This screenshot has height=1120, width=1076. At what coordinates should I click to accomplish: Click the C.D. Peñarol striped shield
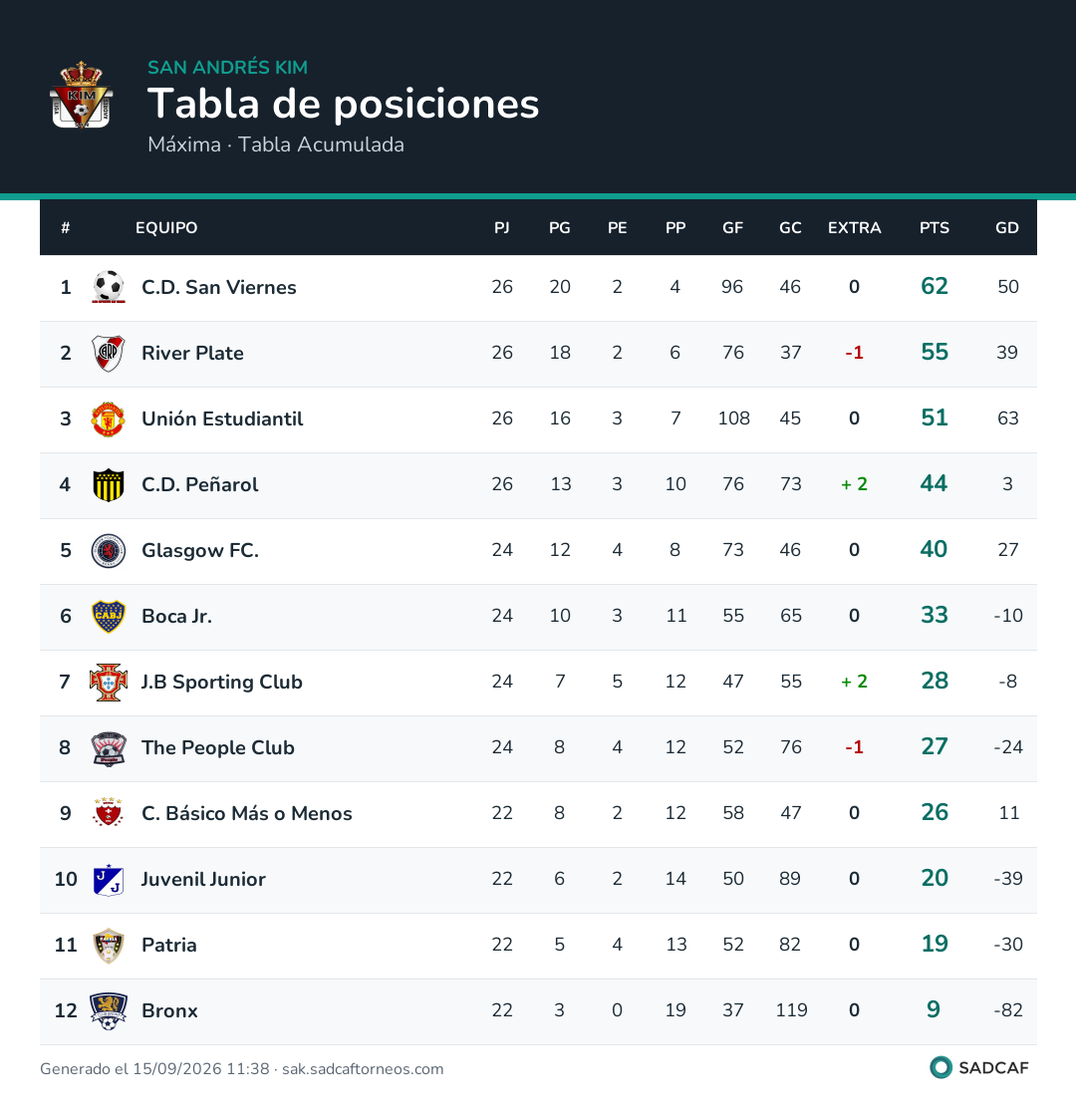[x=109, y=485]
